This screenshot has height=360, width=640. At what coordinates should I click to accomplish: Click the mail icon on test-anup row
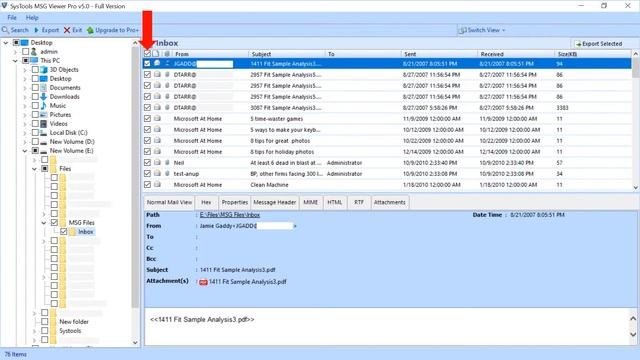tap(158, 174)
